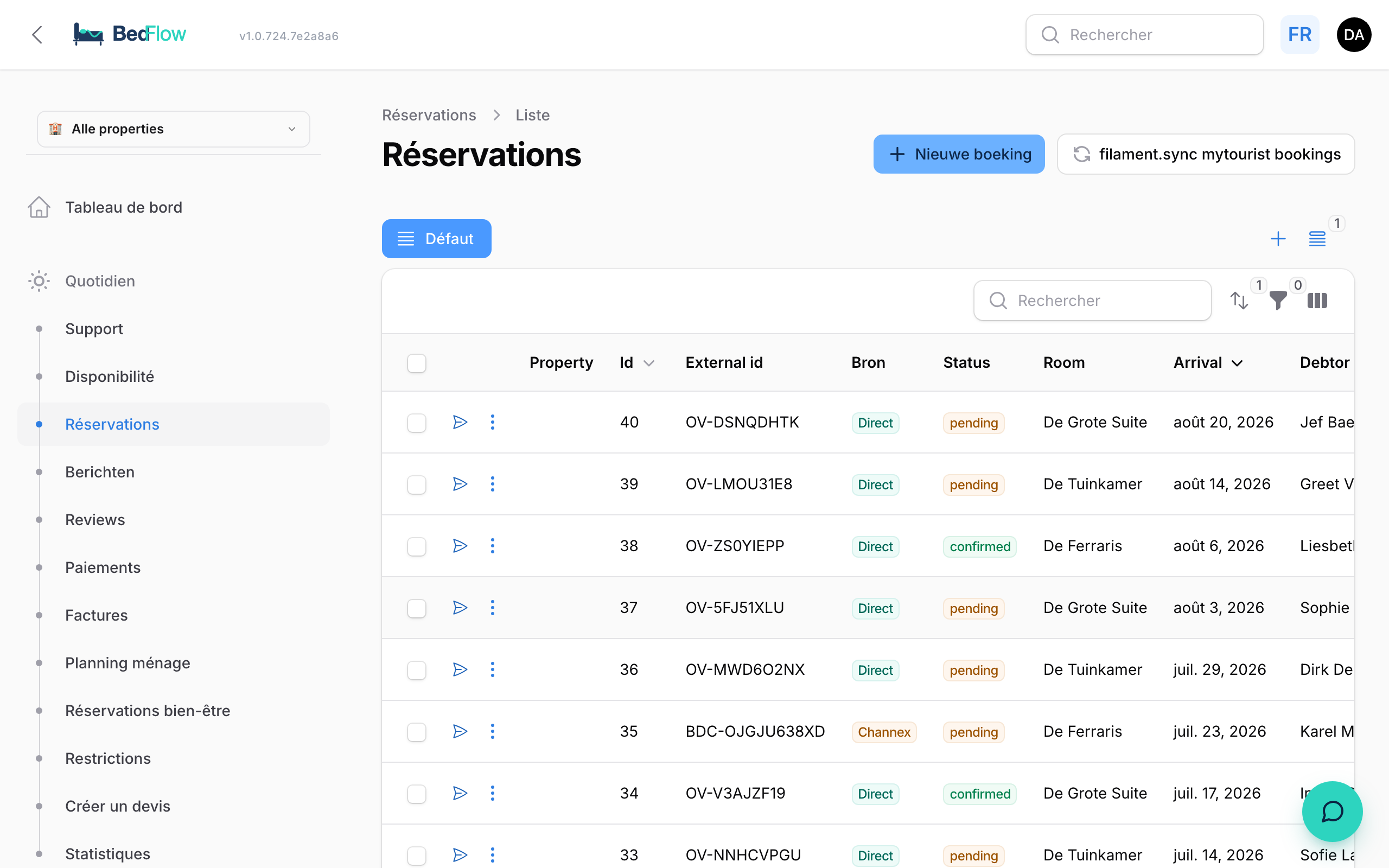This screenshot has height=868, width=1389.
Task: Select the Défaut view tab
Action: [436, 239]
